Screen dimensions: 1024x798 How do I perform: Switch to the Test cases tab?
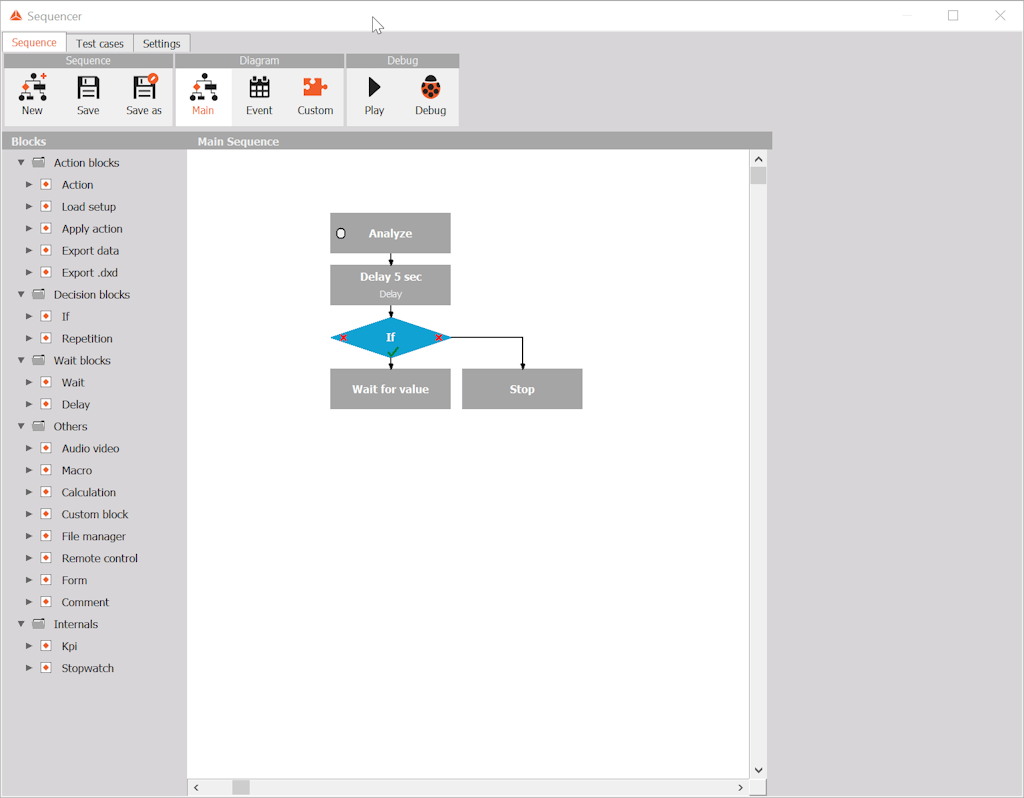100,43
